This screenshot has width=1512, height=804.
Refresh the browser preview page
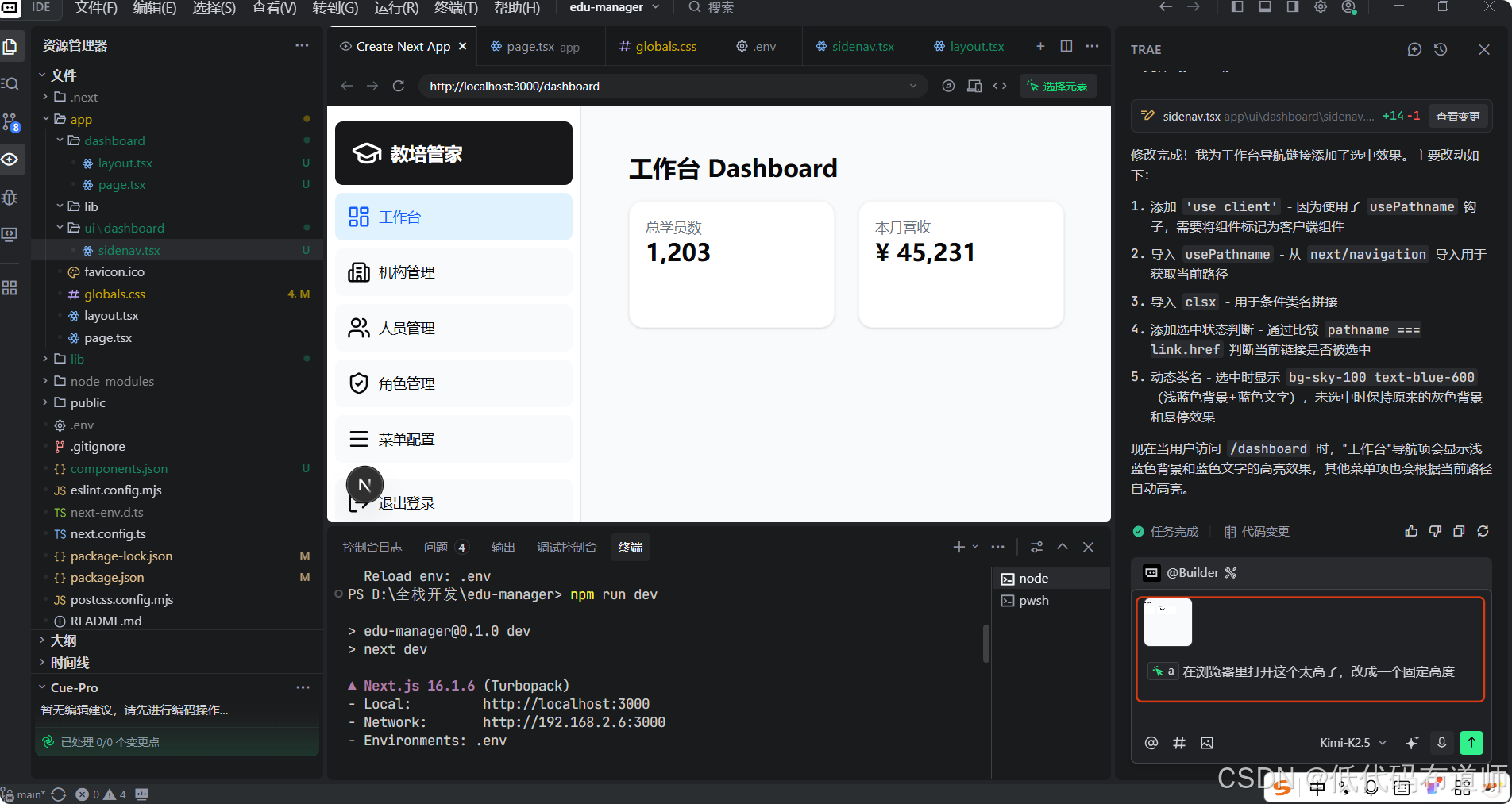pyautogui.click(x=399, y=86)
